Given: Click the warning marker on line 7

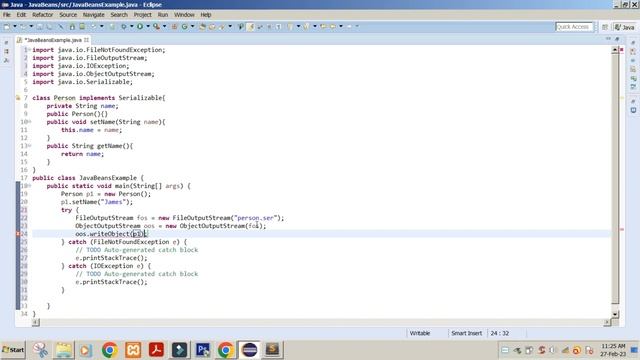Looking at the screenshot, I should coord(18,98).
